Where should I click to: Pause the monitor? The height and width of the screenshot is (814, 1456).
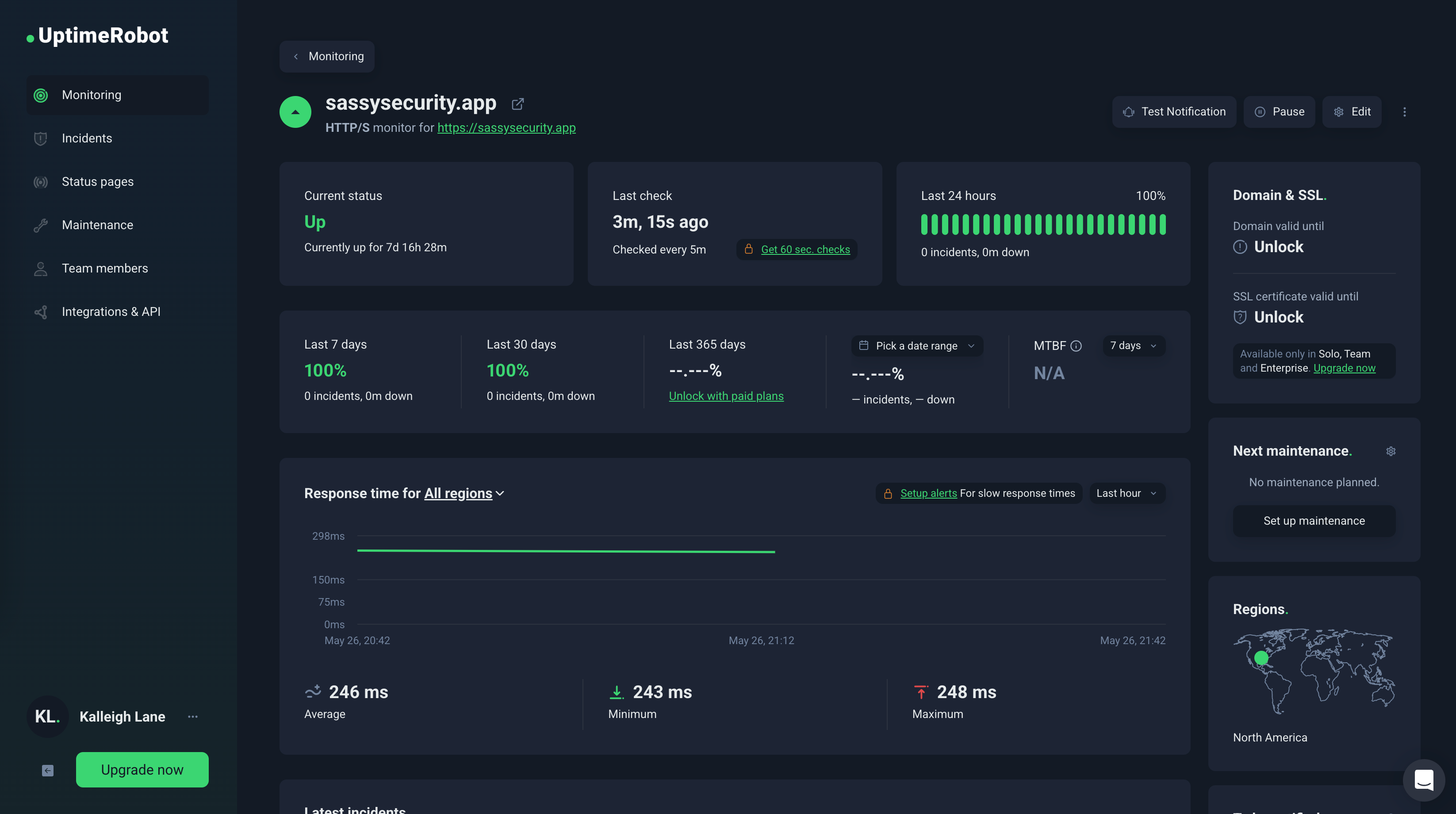pos(1279,112)
